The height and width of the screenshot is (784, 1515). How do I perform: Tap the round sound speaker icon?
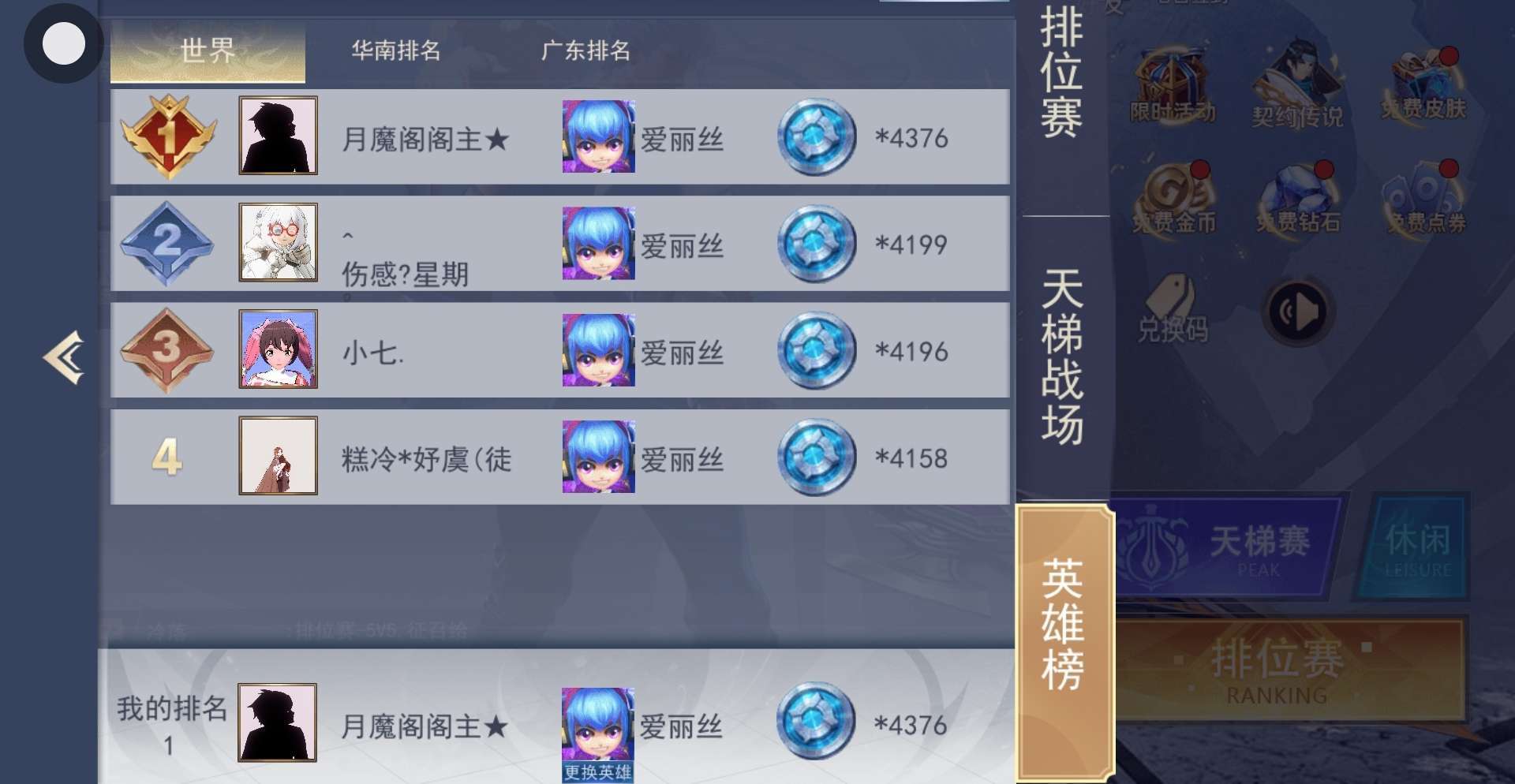pos(1298,312)
